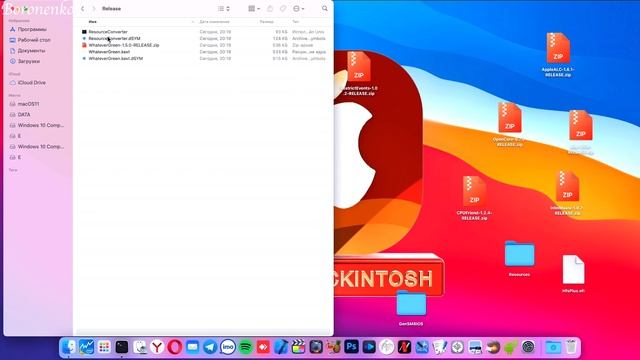Open Загрузки in the Finder sidebar
The width and height of the screenshot is (640, 360).
pyautogui.click(x=29, y=61)
